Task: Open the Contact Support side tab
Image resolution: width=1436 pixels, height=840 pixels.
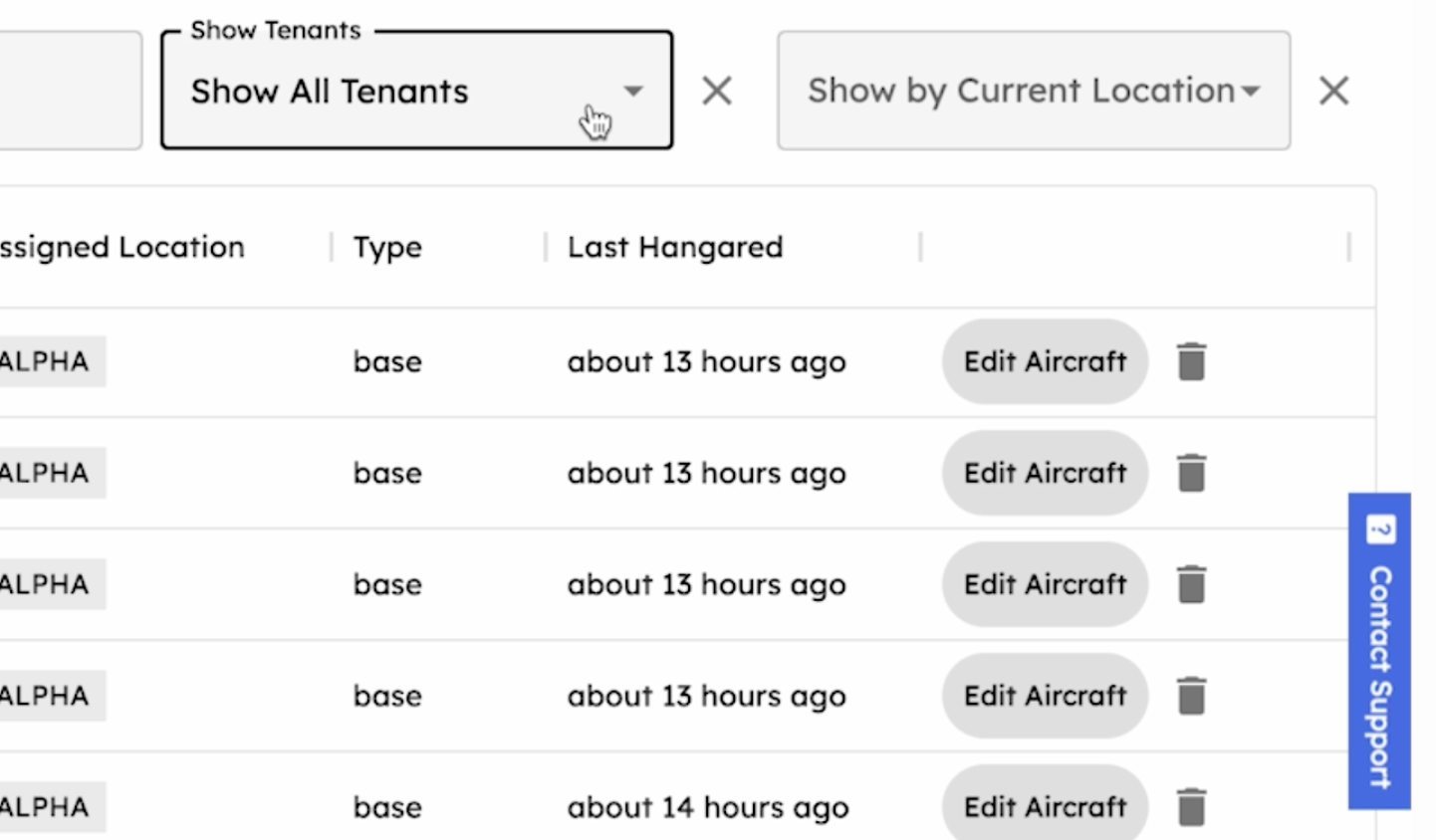Action: point(1379,651)
